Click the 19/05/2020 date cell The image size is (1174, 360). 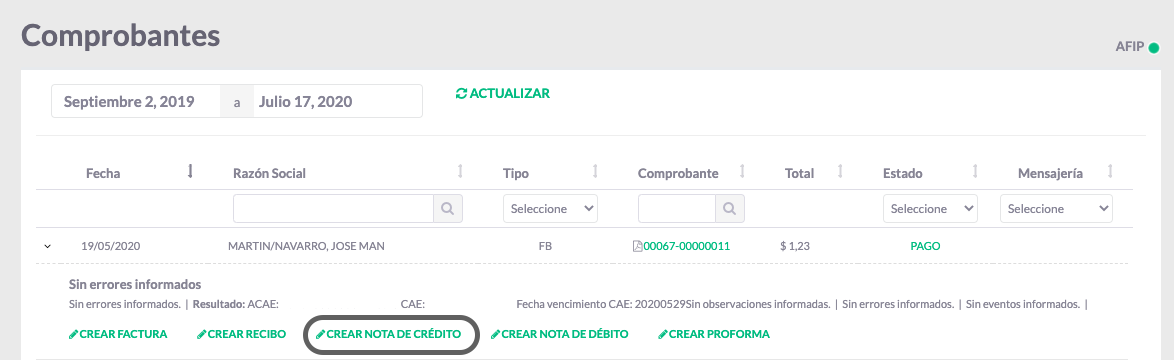pos(111,245)
